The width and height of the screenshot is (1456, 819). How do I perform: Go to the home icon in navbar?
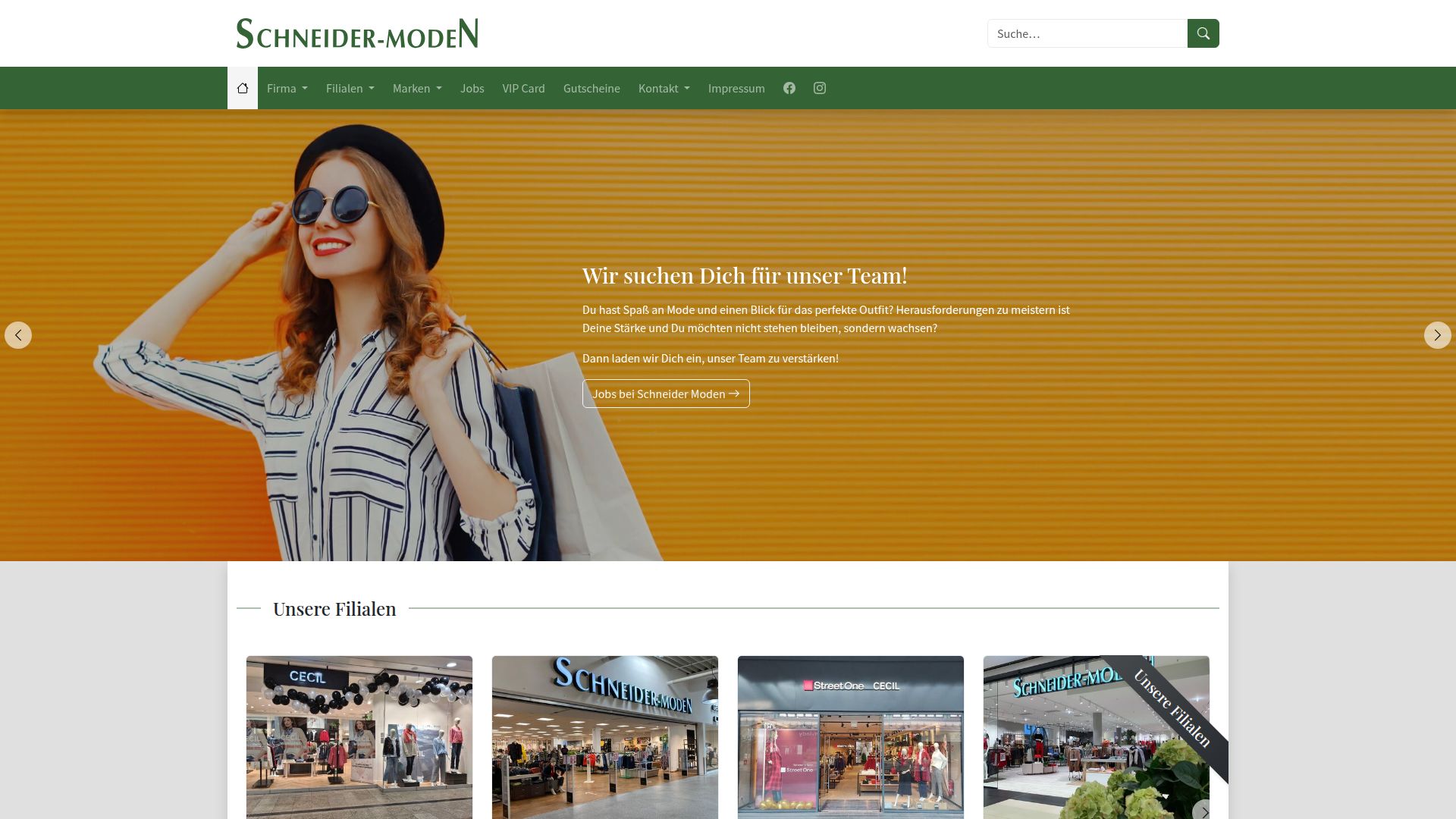243,88
